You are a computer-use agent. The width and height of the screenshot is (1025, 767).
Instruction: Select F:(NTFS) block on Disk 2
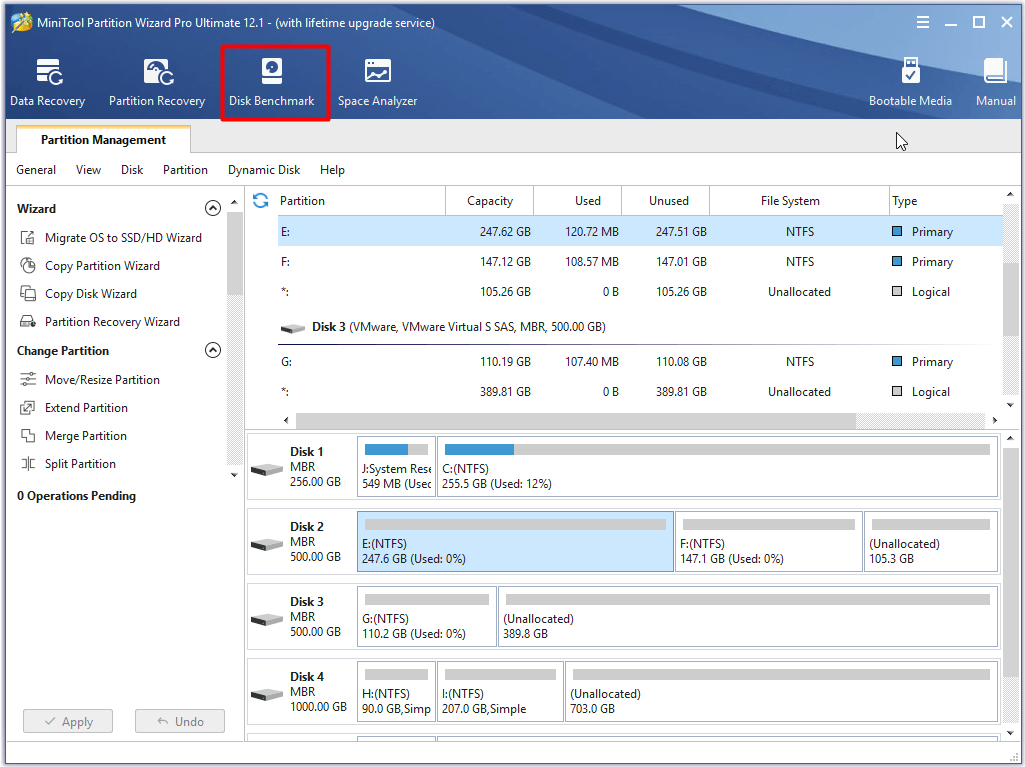pos(768,541)
